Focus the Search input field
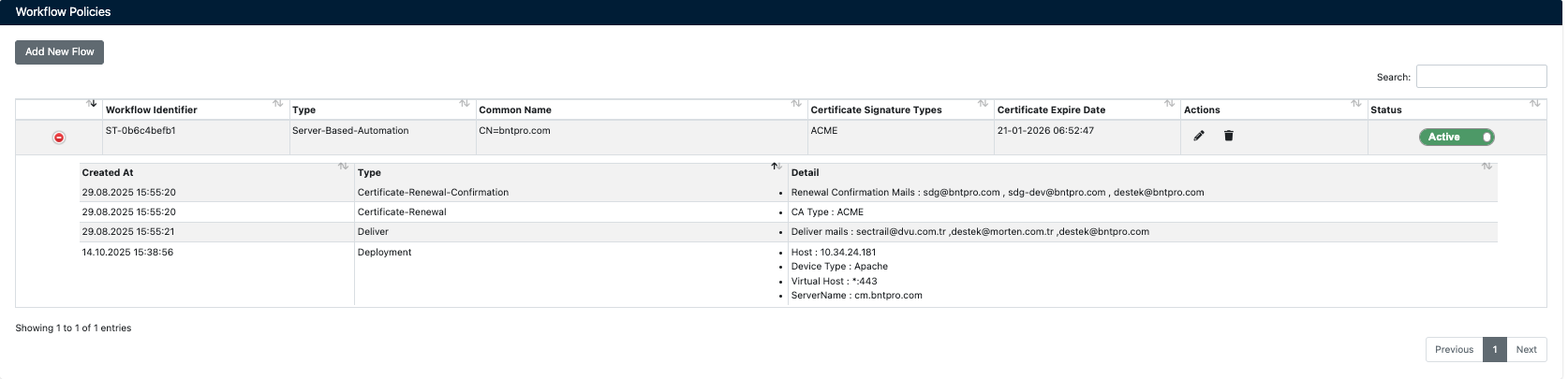 1481,77
